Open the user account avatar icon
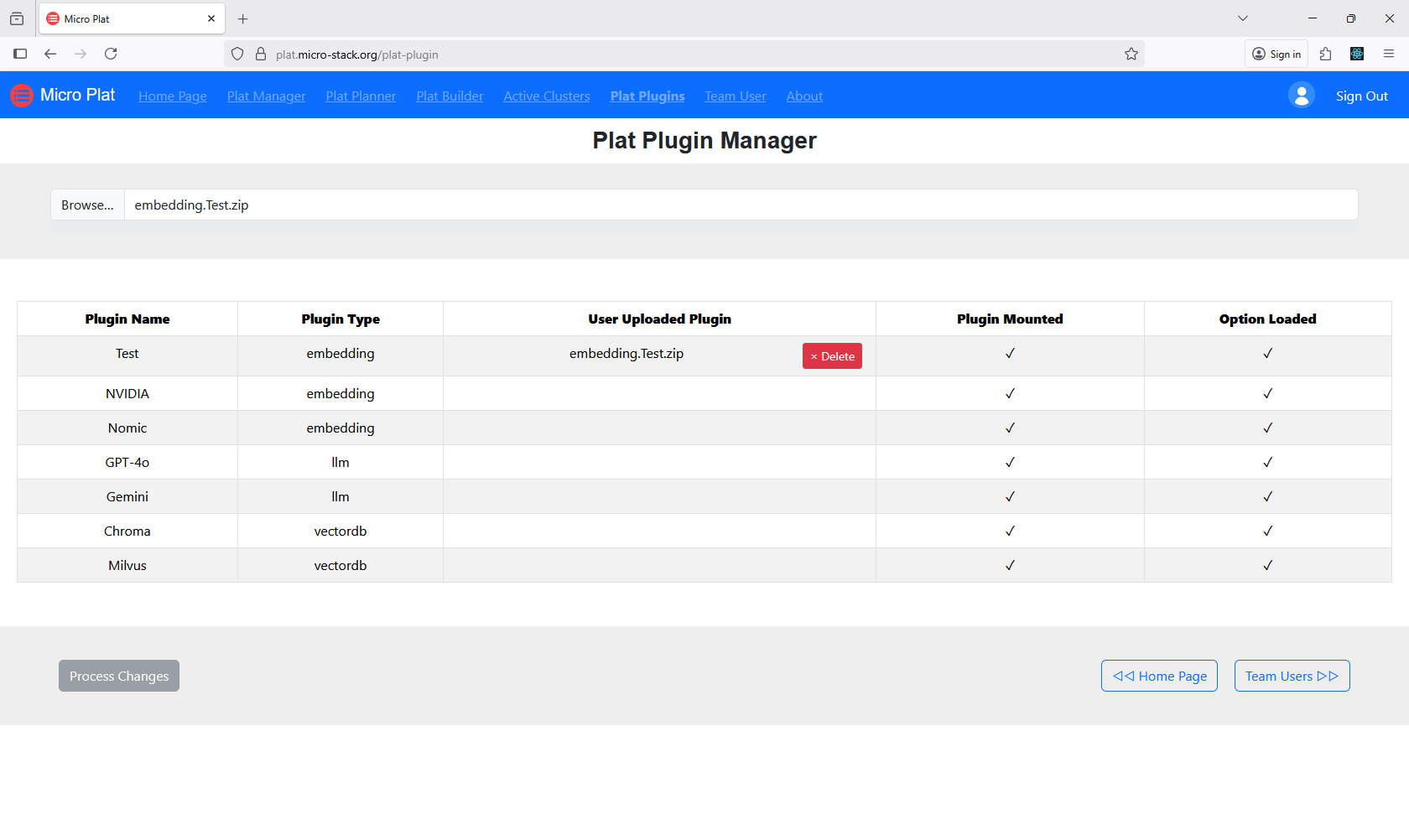 coord(1301,95)
